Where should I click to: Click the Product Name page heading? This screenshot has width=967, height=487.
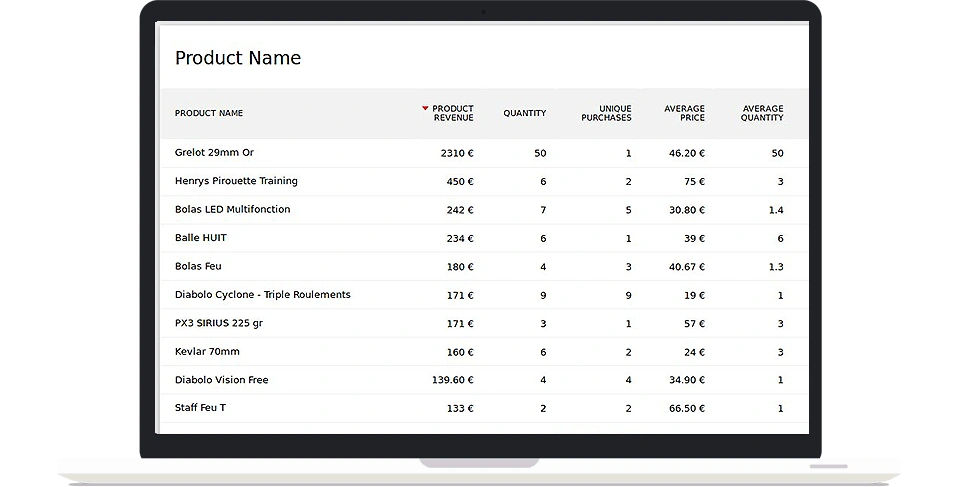pyautogui.click(x=238, y=58)
